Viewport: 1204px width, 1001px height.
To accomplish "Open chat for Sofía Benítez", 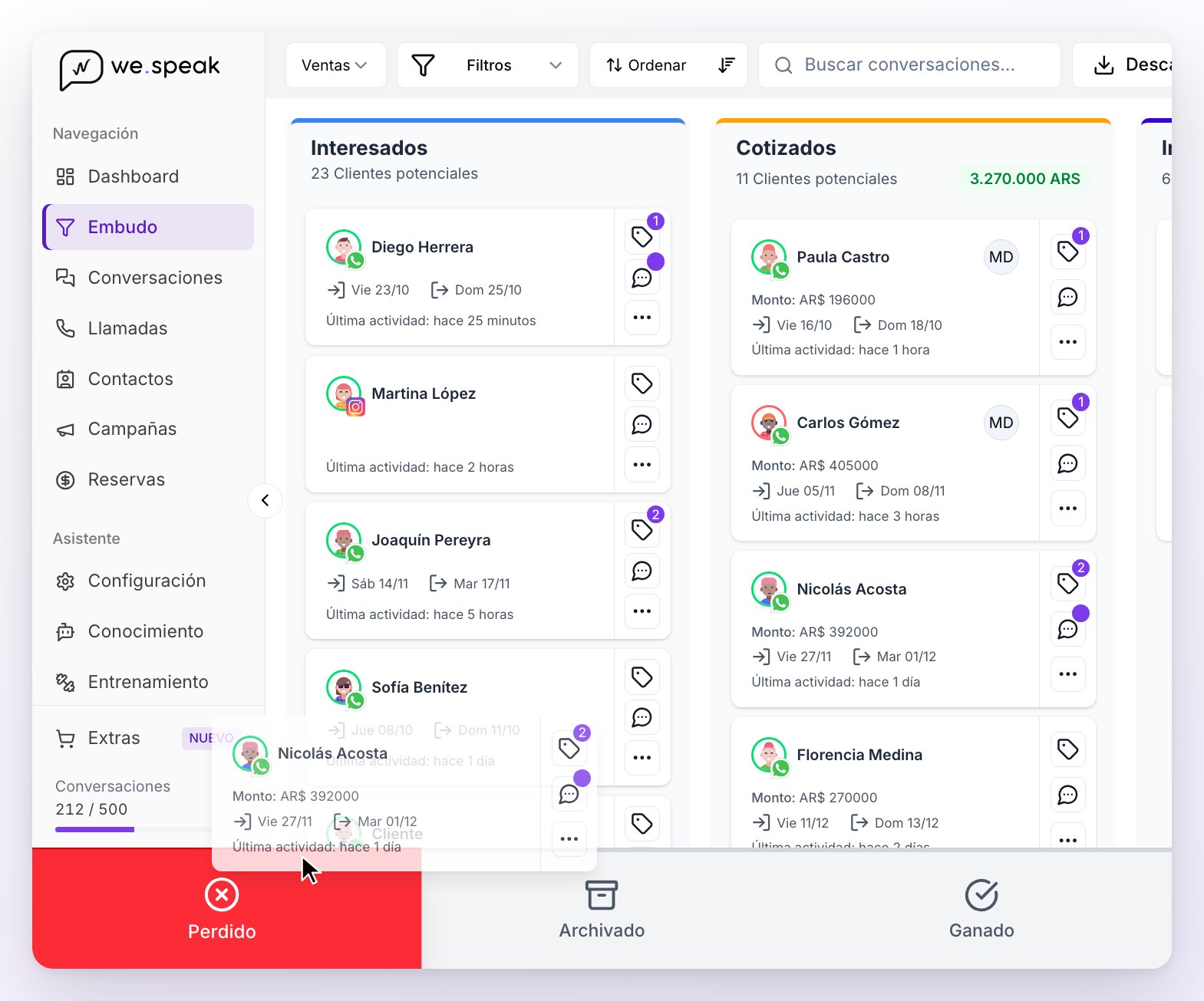I will click(x=642, y=718).
